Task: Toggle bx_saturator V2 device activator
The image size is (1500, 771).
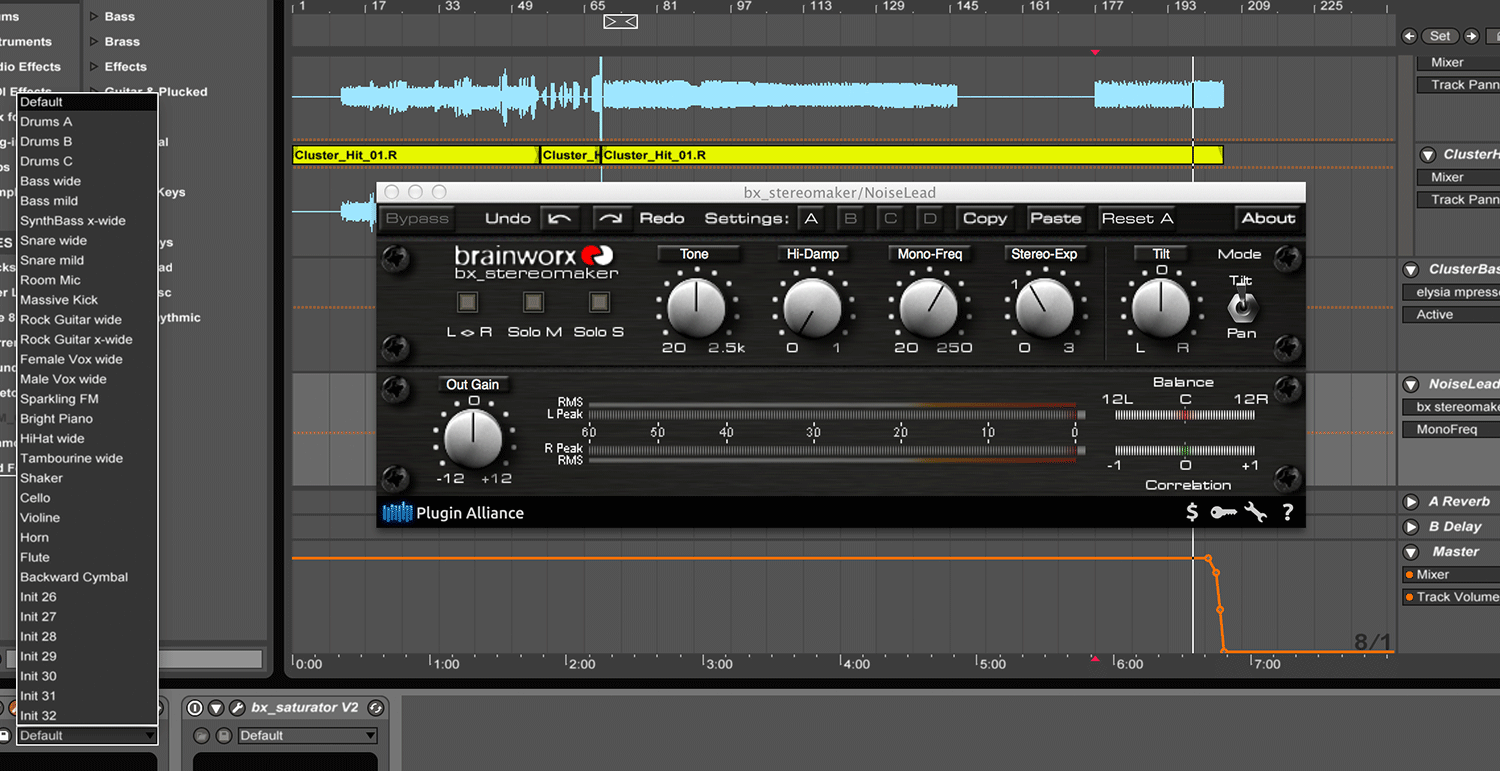Action: [x=195, y=708]
